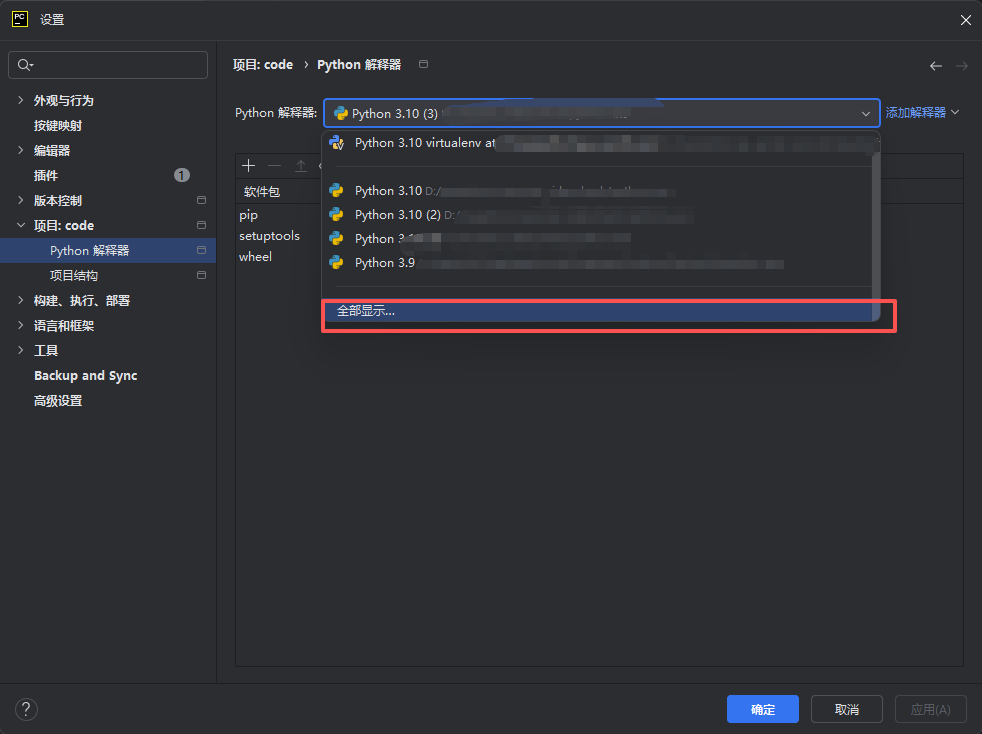Image resolution: width=982 pixels, height=734 pixels.
Task: Click the PyCharm logo icon in title bar
Action: click(20, 19)
